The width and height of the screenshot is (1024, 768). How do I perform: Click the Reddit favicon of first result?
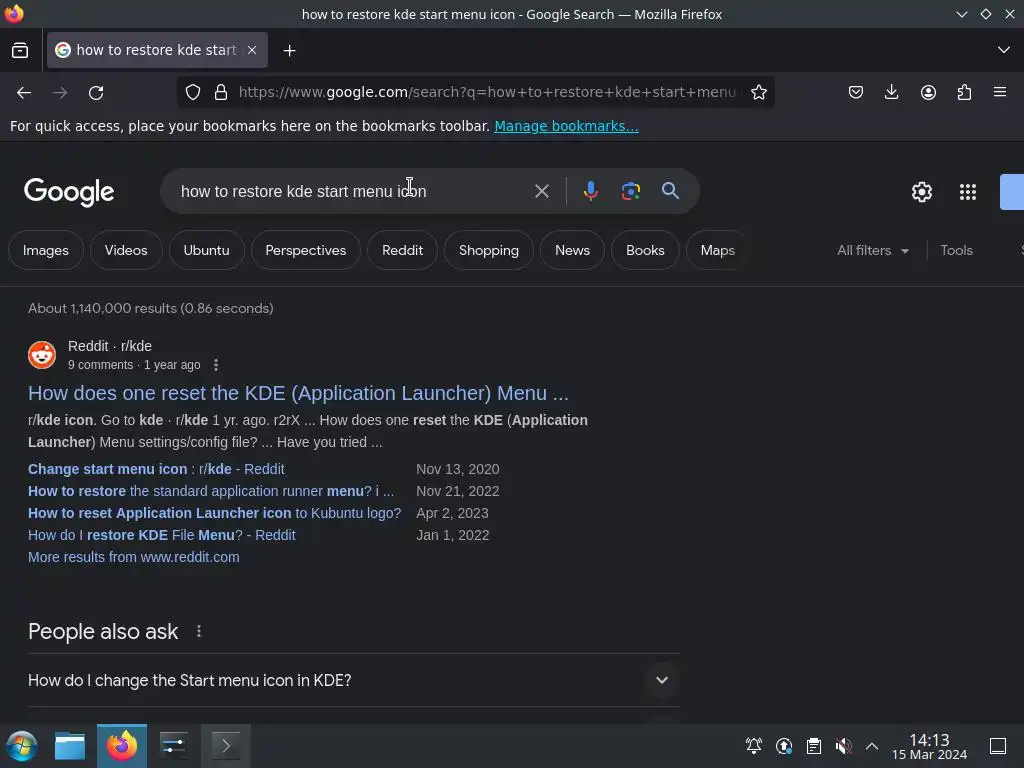[x=42, y=355]
